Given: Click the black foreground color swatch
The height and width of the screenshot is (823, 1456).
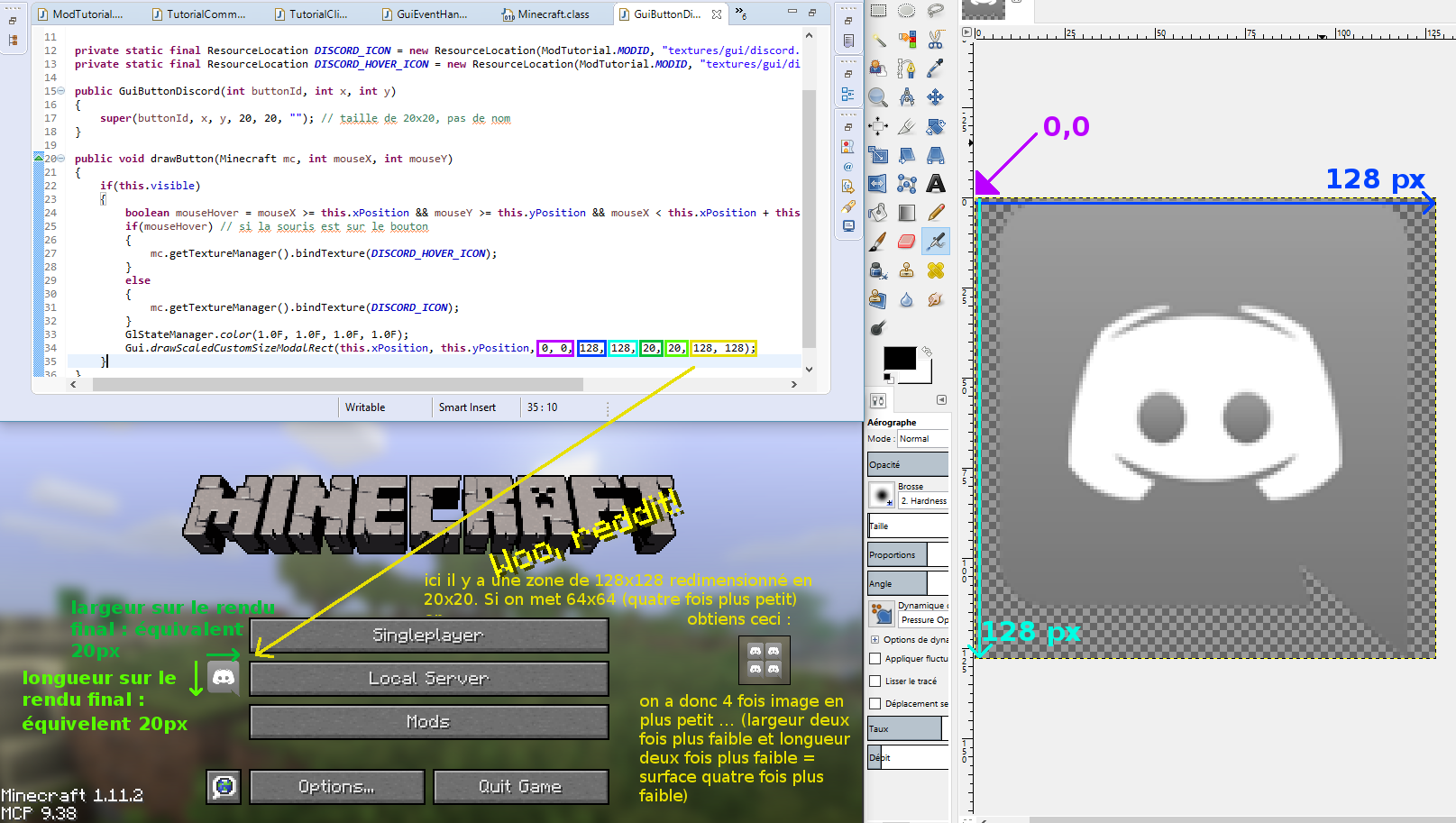Looking at the screenshot, I should [899, 359].
